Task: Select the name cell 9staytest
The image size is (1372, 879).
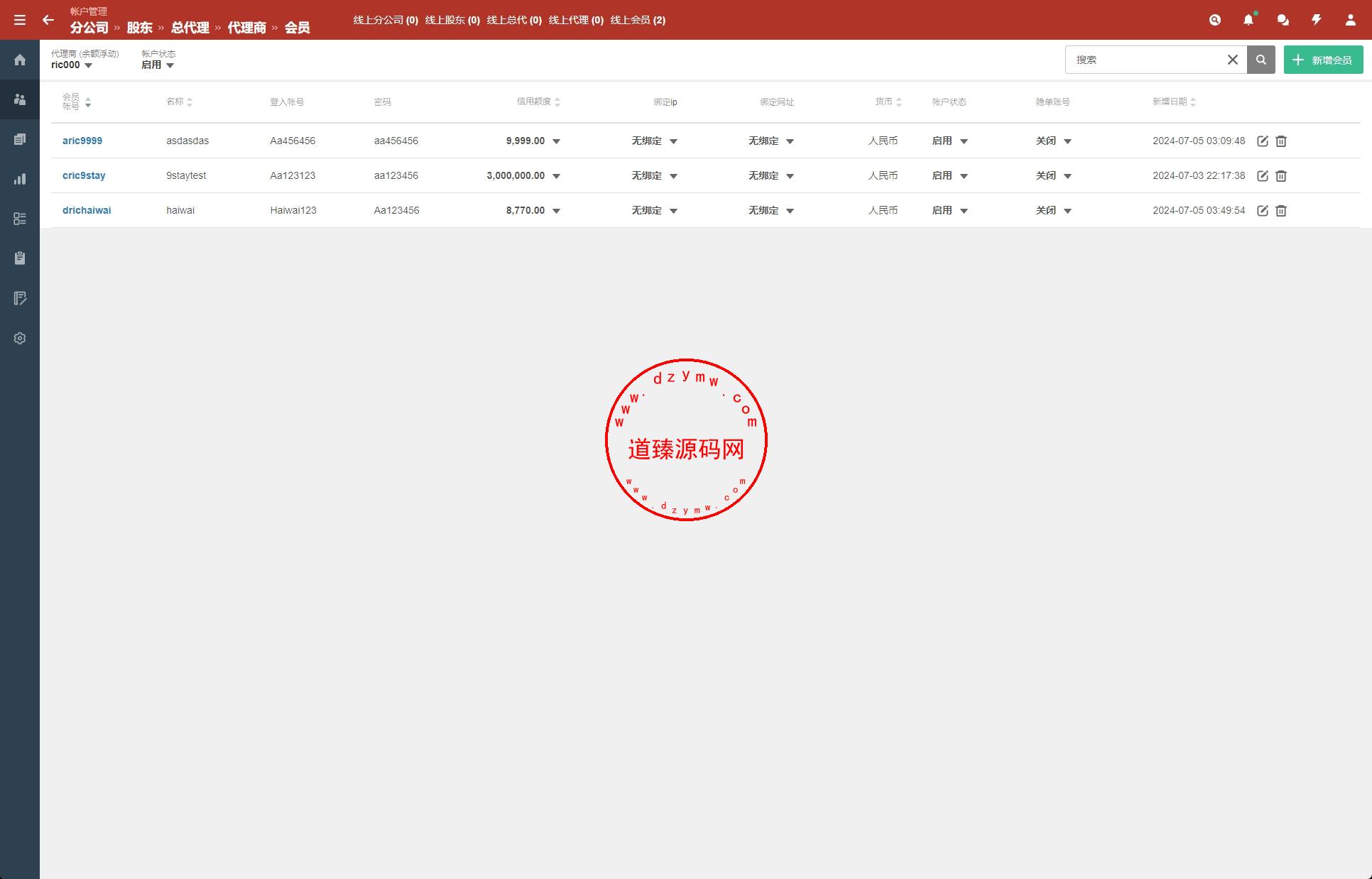Action: point(186,175)
